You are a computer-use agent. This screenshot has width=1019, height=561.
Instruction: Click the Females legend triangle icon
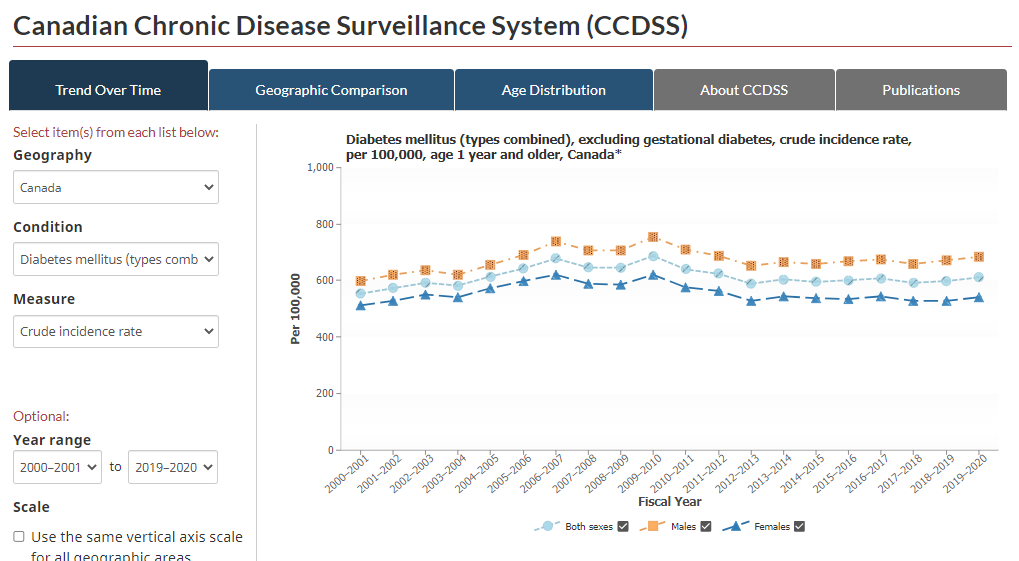(736, 526)
